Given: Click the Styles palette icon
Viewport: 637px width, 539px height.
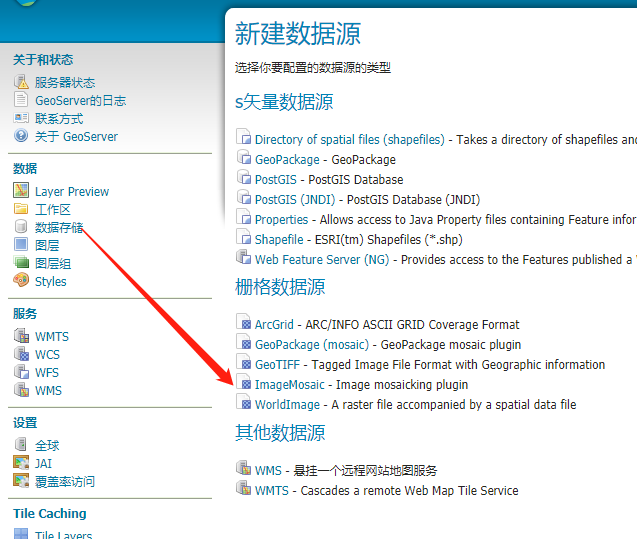Looking at the screenshot, I should point(21,280).
